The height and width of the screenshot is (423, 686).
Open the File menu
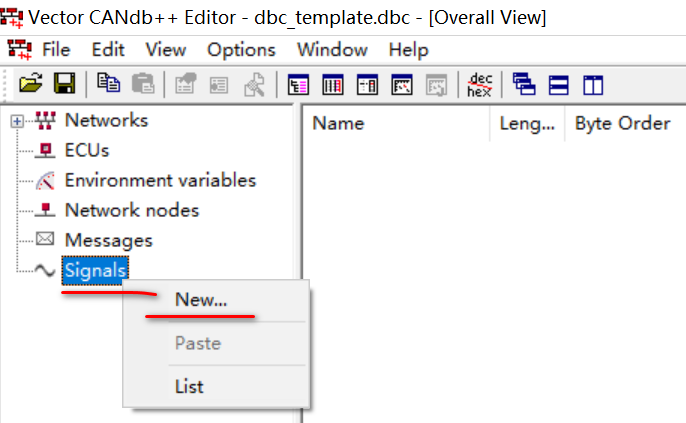(56, 49)
